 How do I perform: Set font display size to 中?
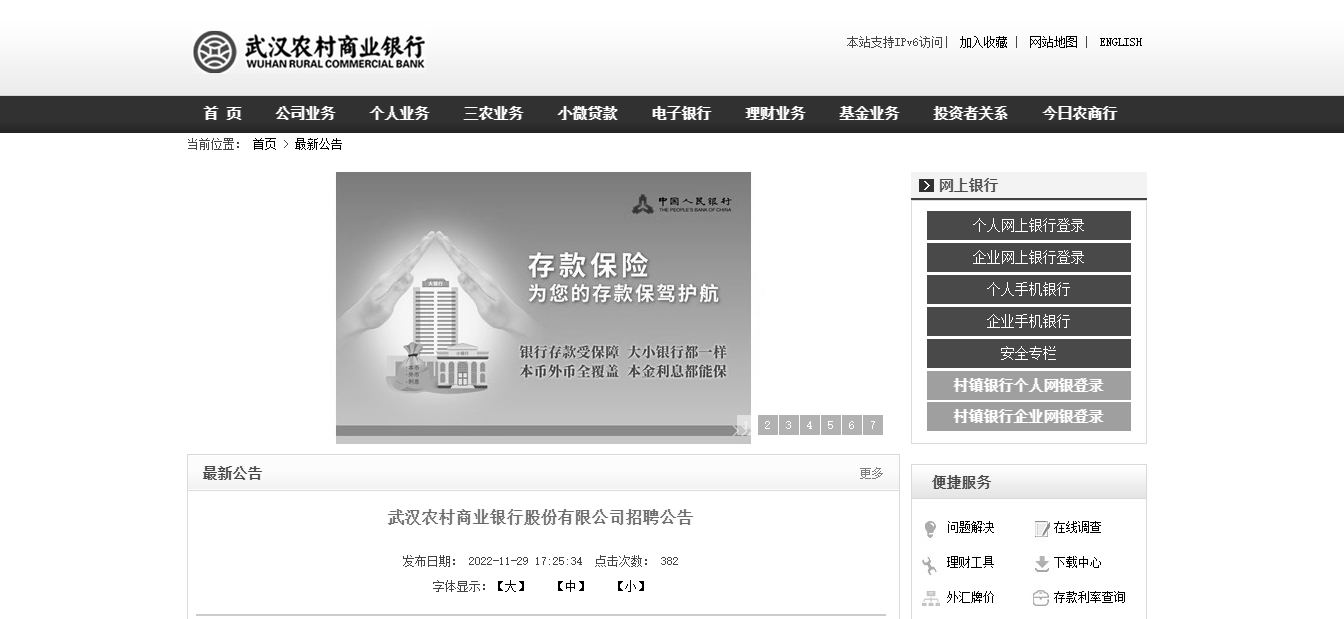pyautogui.click(x=570, y=586)
